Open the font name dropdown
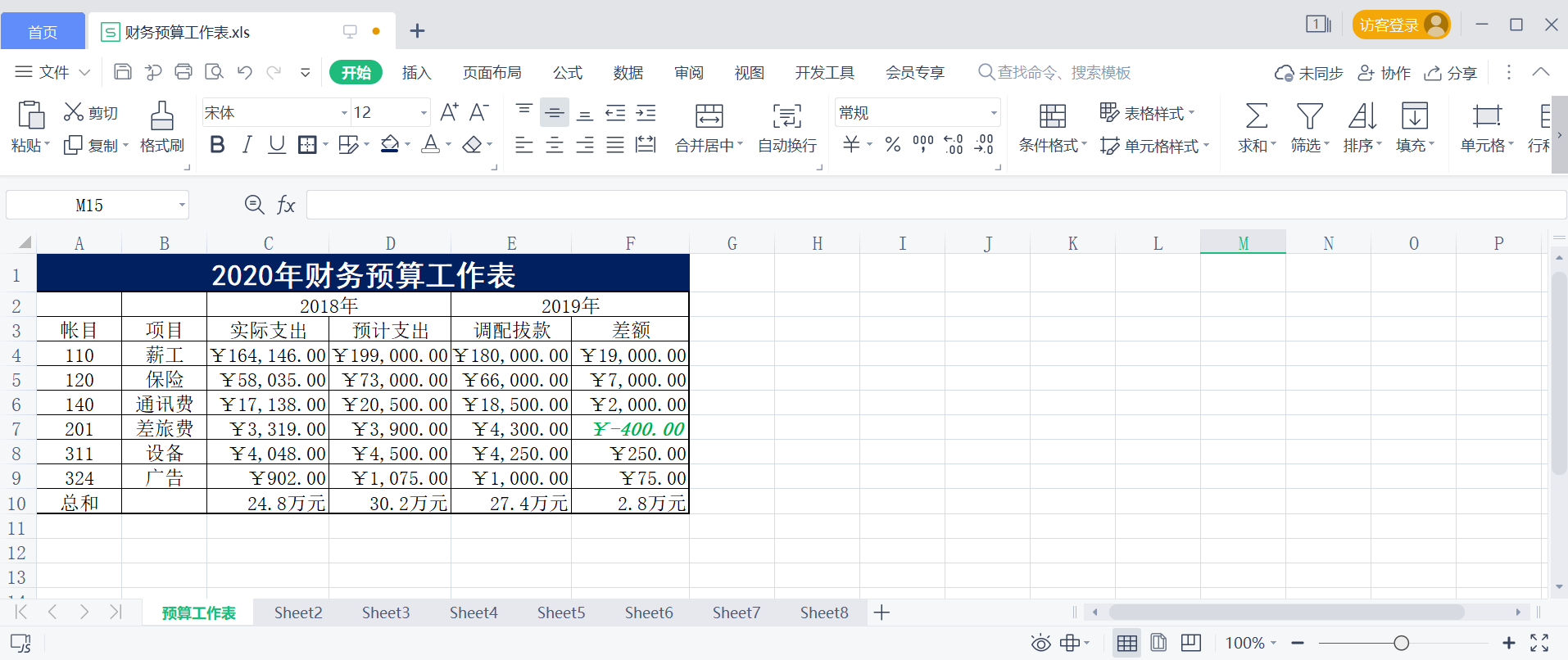 pos(344,113)
